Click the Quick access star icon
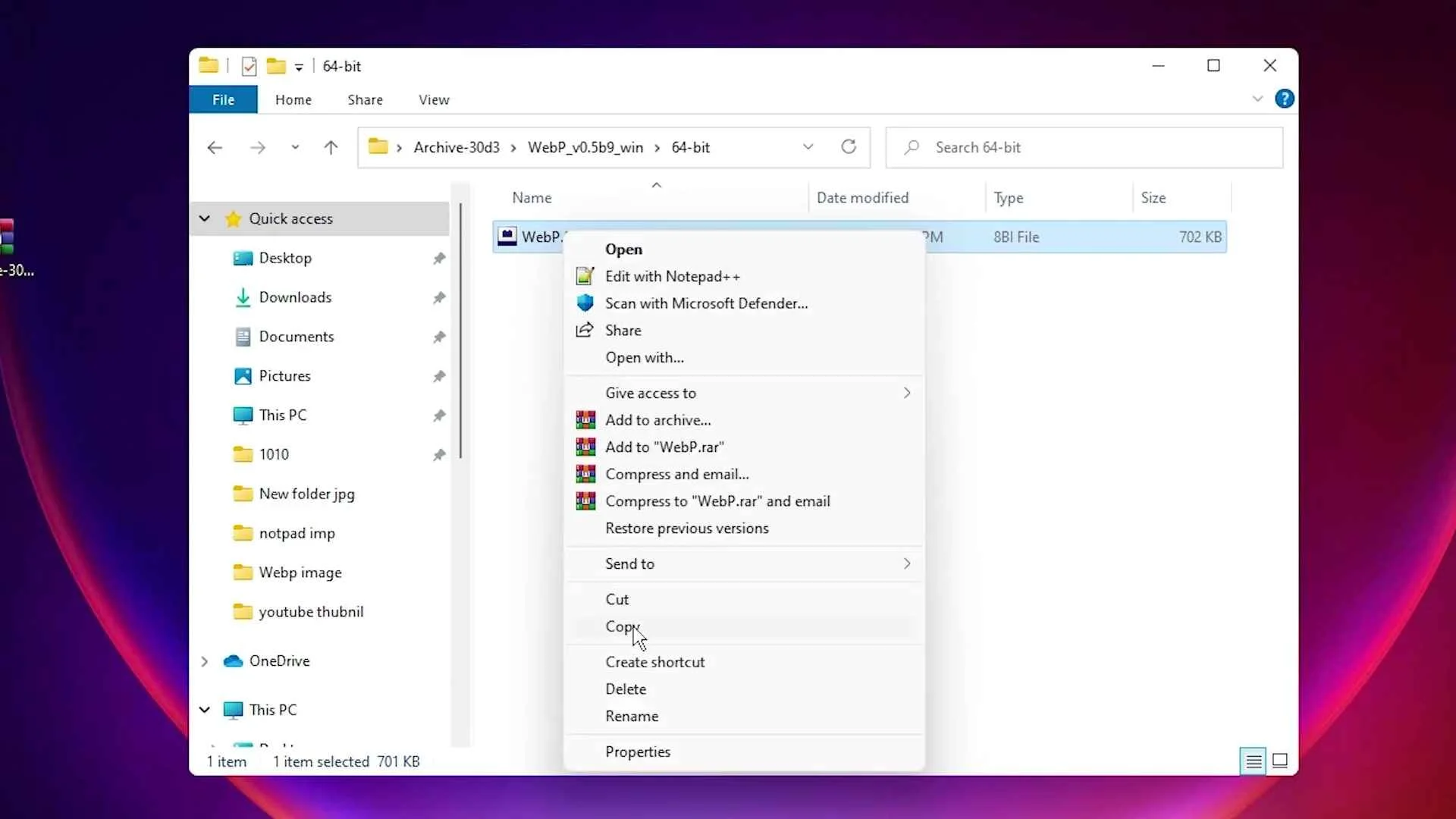This screenshot has height=819, width=1456. (x=234, y=219)
